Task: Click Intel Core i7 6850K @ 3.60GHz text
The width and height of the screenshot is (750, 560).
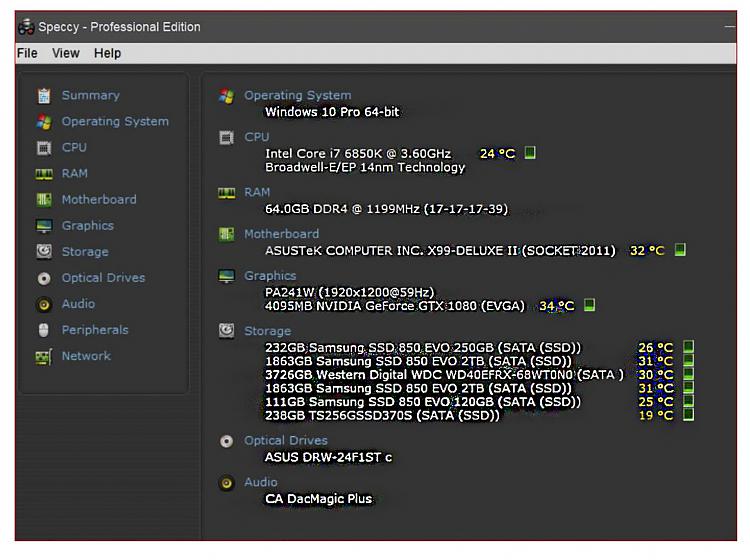Action: click(x=358, y=154)
